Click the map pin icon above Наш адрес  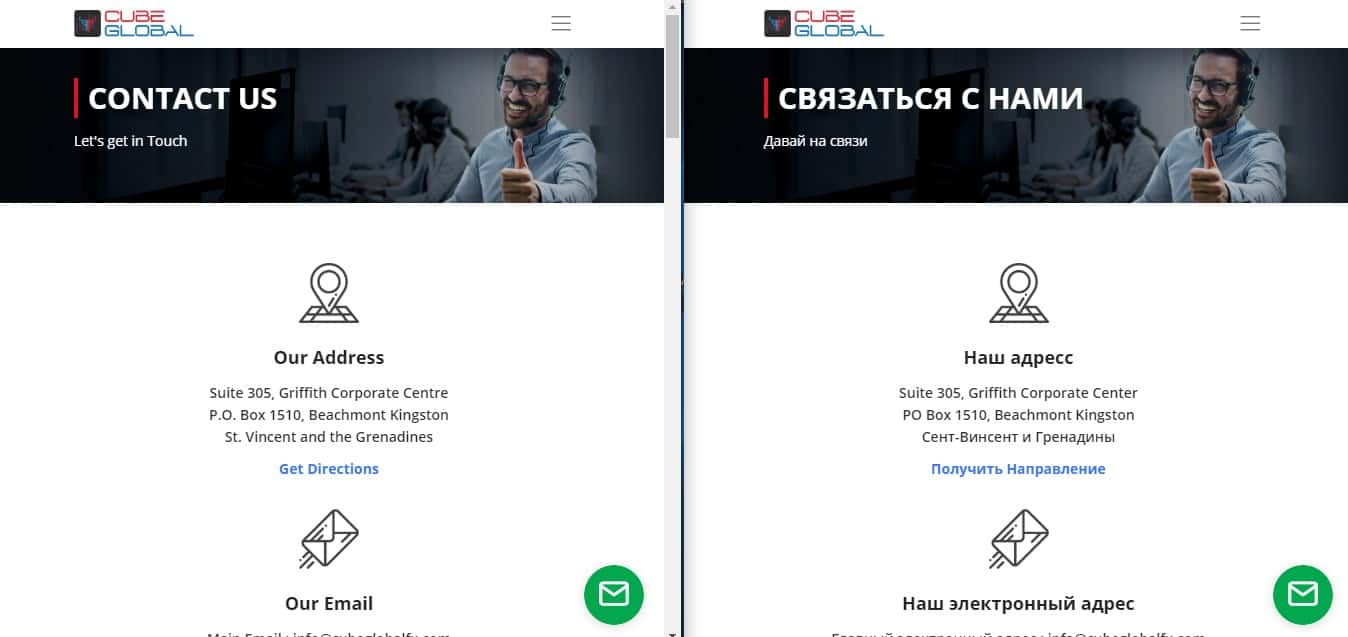point(1018,293)
